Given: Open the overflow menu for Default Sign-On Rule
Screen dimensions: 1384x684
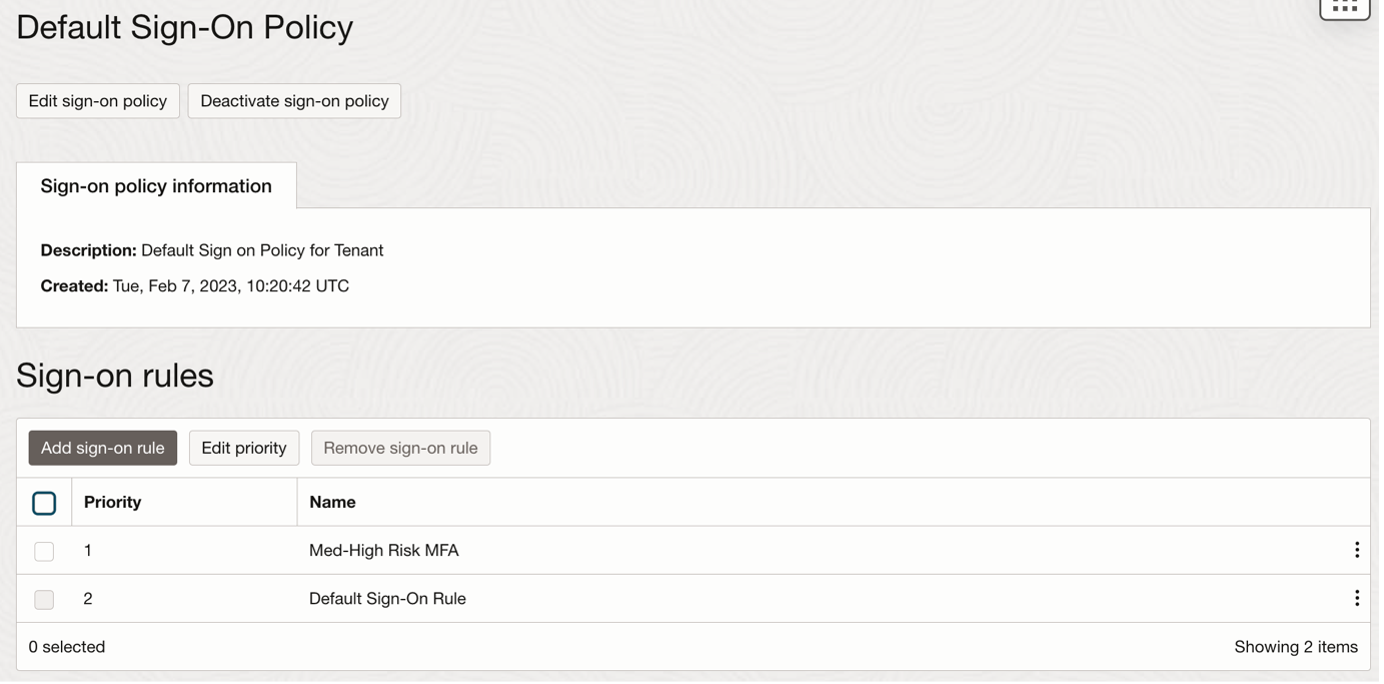Looking at the screenshot, I should click(x=1356, y=598).
